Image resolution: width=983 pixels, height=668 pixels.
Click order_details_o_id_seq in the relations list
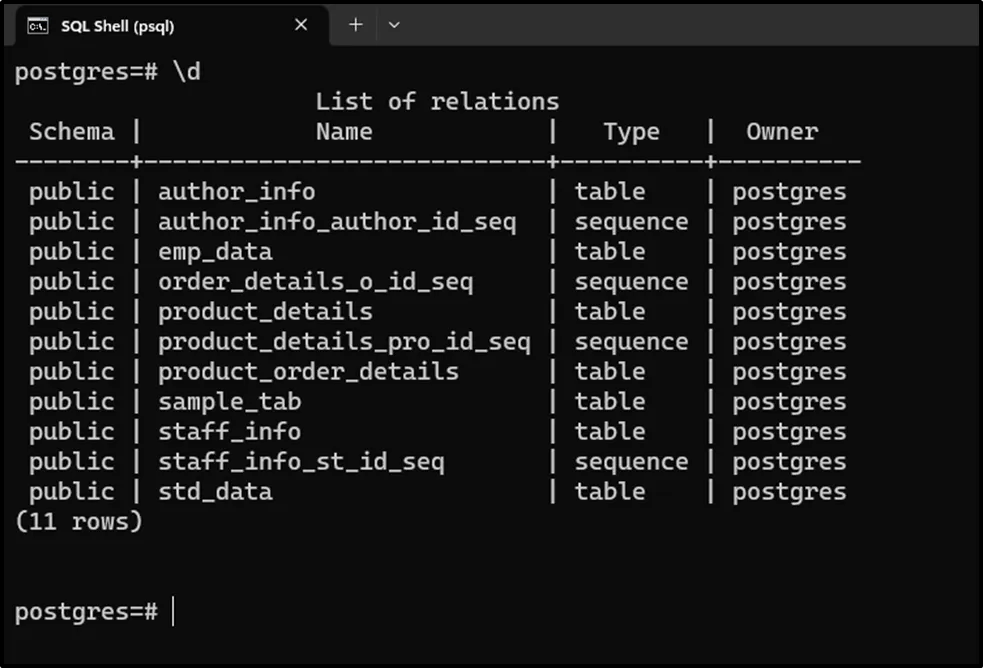[x=315, y=281]
